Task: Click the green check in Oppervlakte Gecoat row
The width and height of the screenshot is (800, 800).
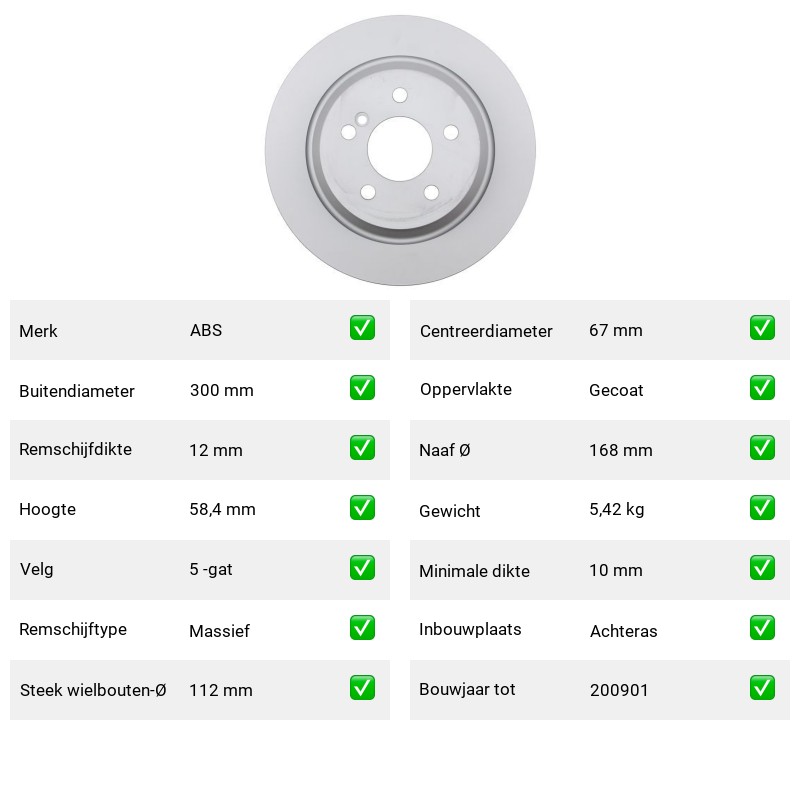Action: pos(762,388)
